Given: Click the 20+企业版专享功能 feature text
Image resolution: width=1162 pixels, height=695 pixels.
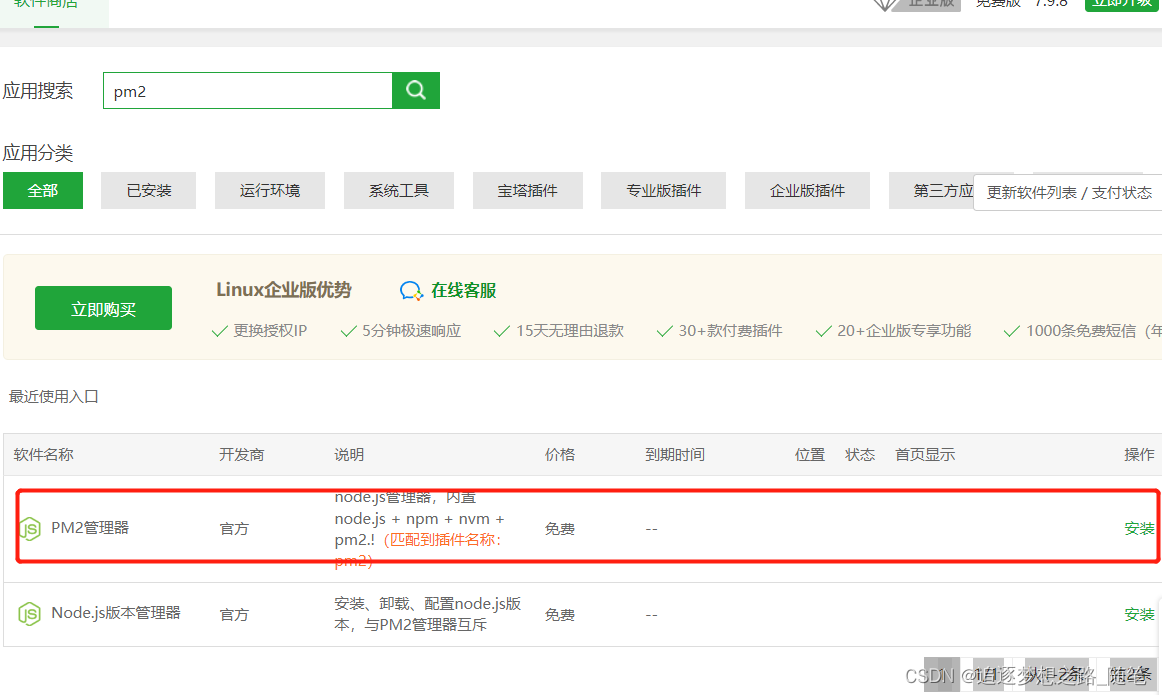Looking at the screenshot, I should 904,330.
